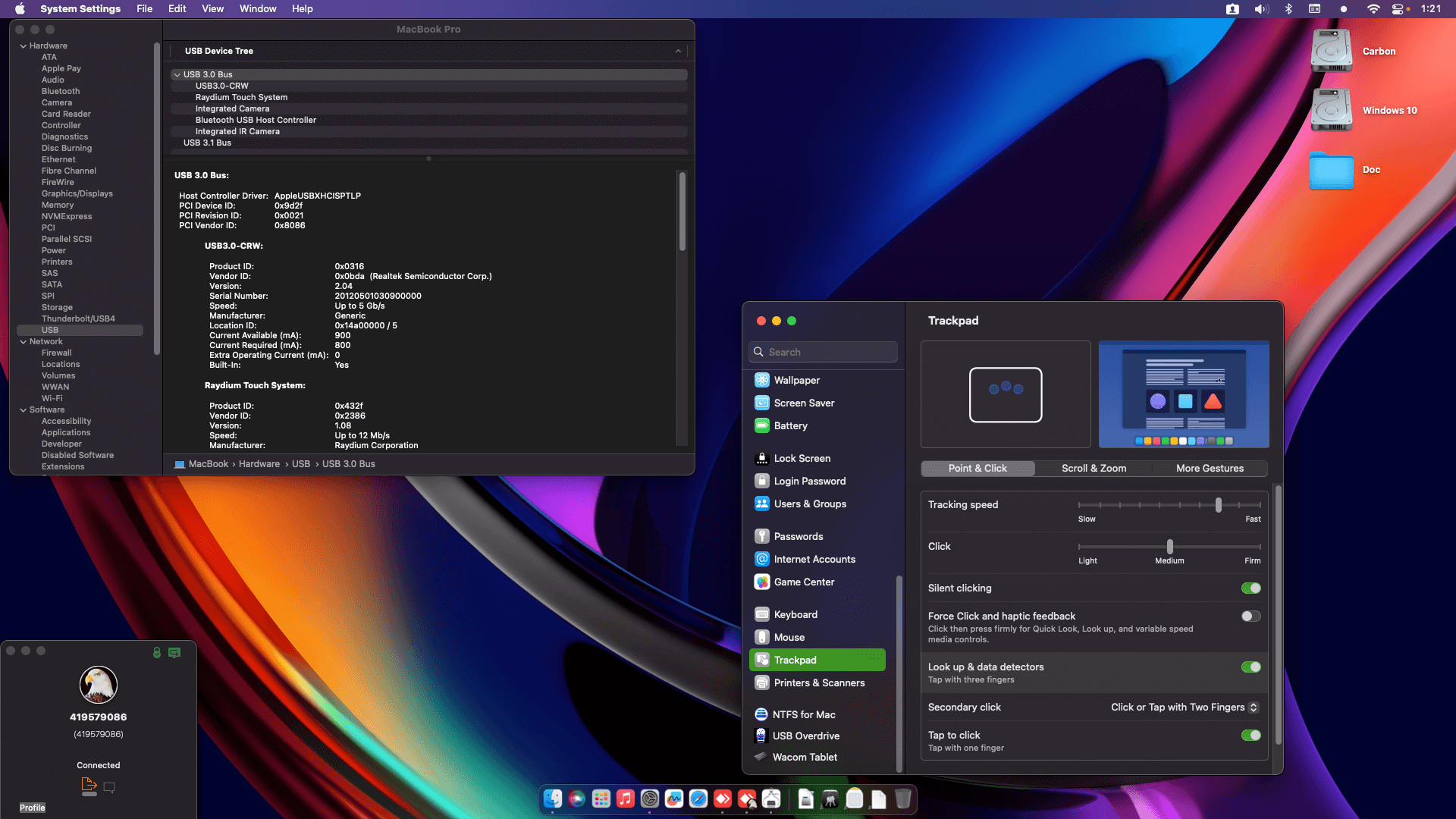Disable Silent clicking toggle
Viewport: 1456px width, 819px height.
[x=1250, y=588]
